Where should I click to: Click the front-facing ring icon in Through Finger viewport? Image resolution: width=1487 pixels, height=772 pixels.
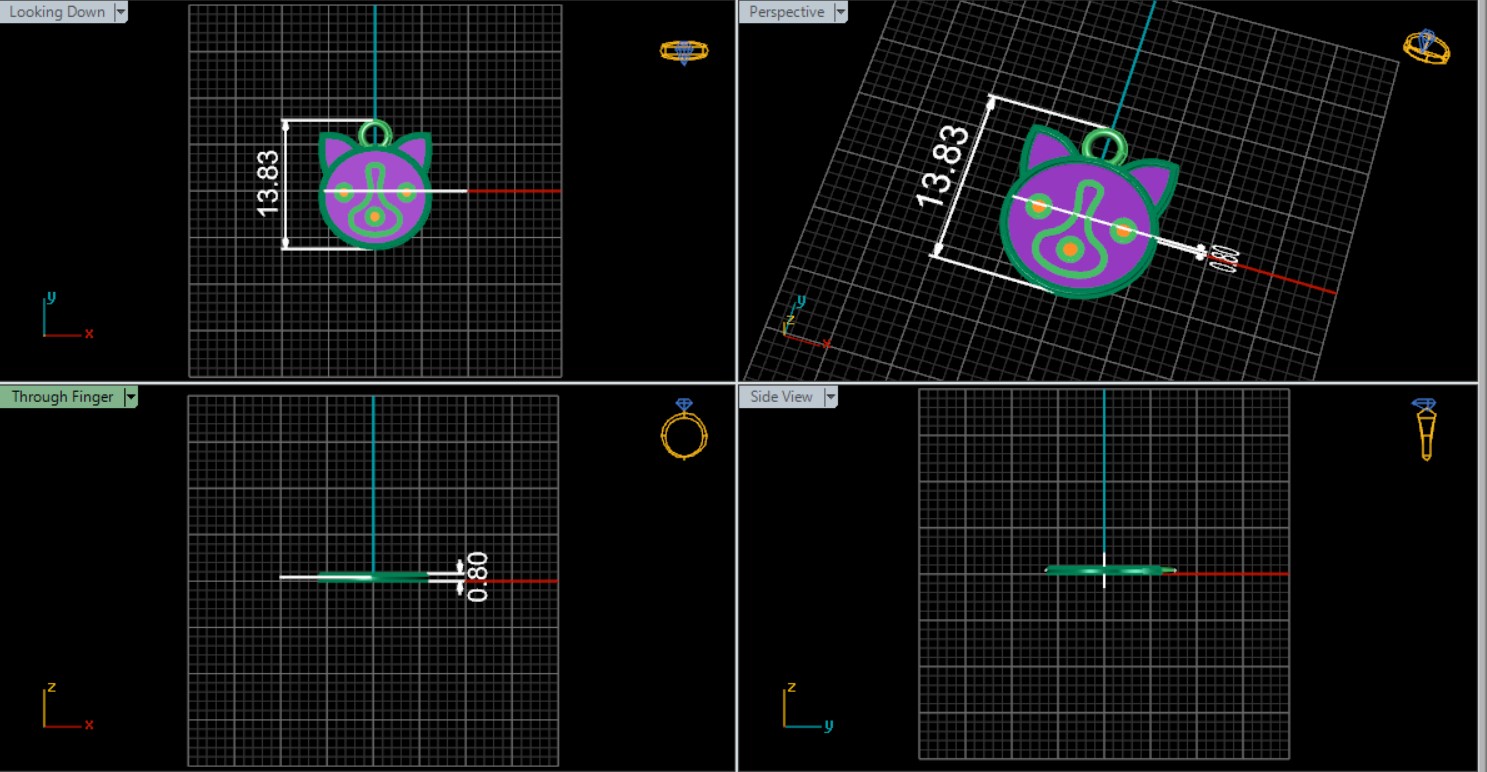684,431
